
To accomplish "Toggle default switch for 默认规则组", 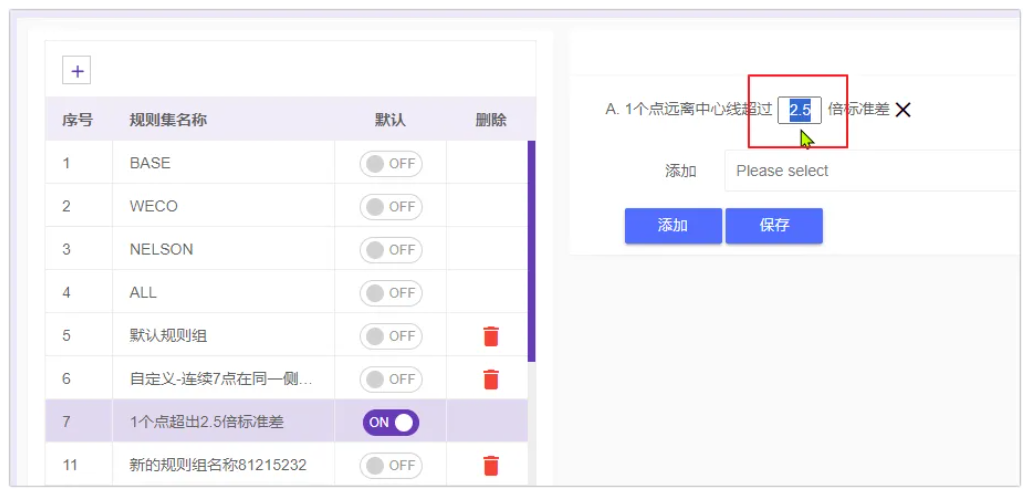I will click(x=391, y=336).
